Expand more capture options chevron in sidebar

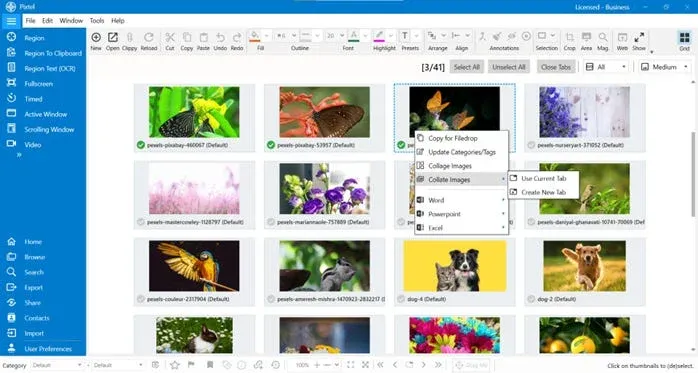[x=19, y=155]
